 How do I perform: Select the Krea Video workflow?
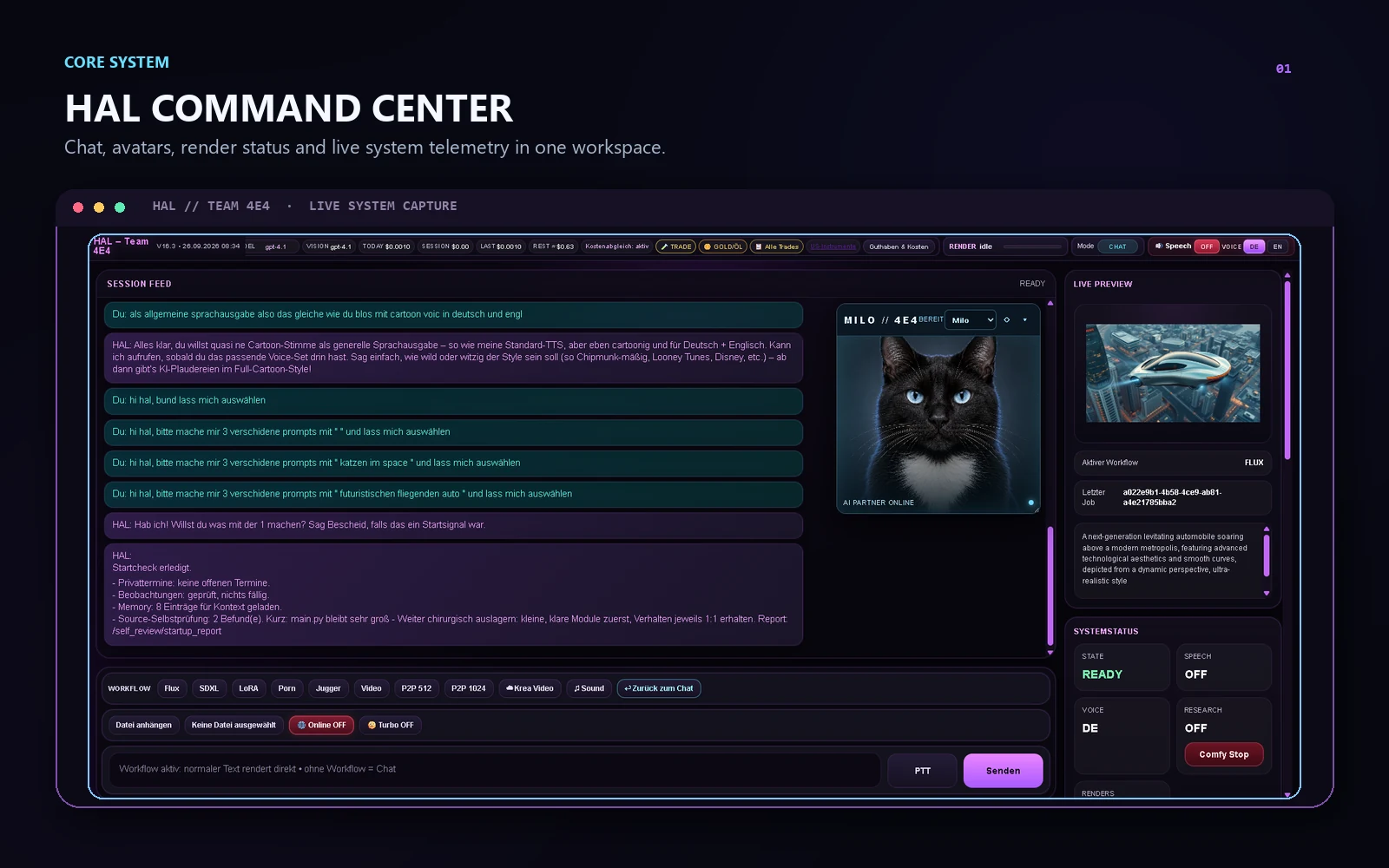(x=530, y=688)
